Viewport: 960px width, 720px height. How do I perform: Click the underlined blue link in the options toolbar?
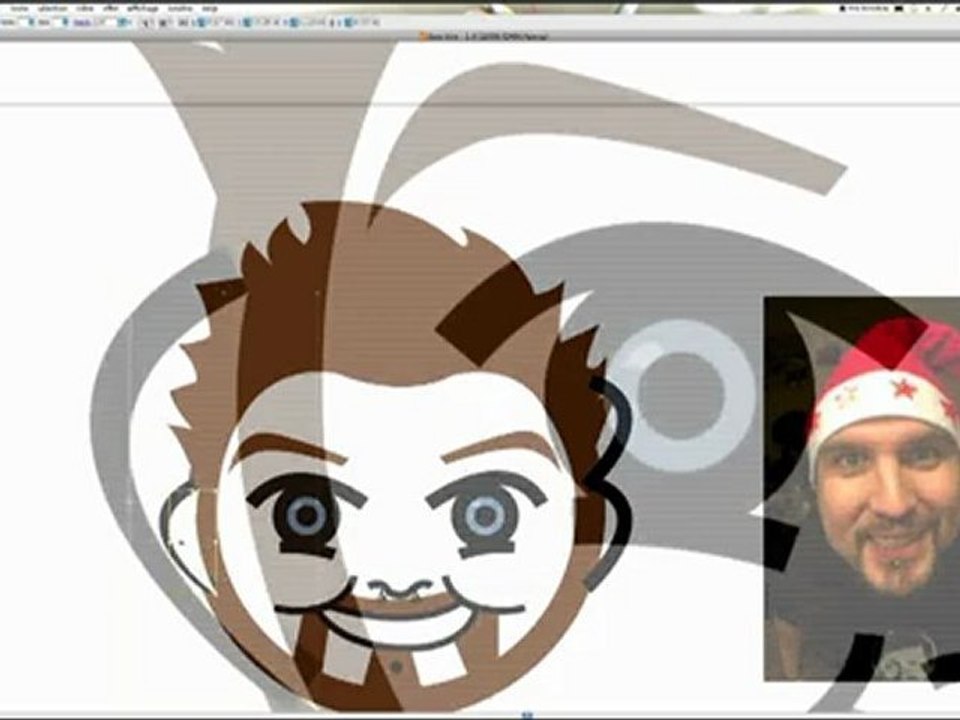(83, 23)
